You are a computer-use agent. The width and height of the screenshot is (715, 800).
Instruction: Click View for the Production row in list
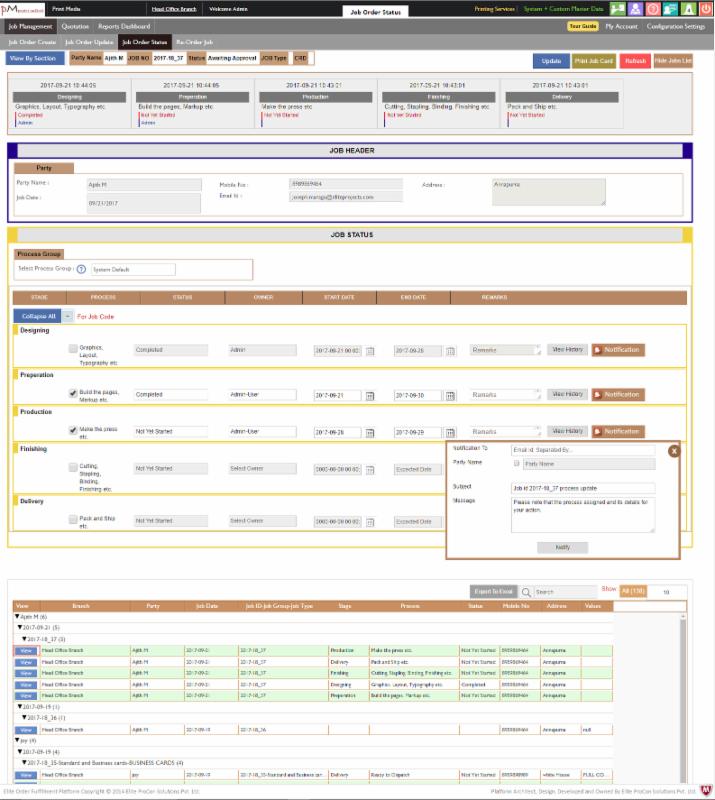pyautogui.click(x=26, y=651)
